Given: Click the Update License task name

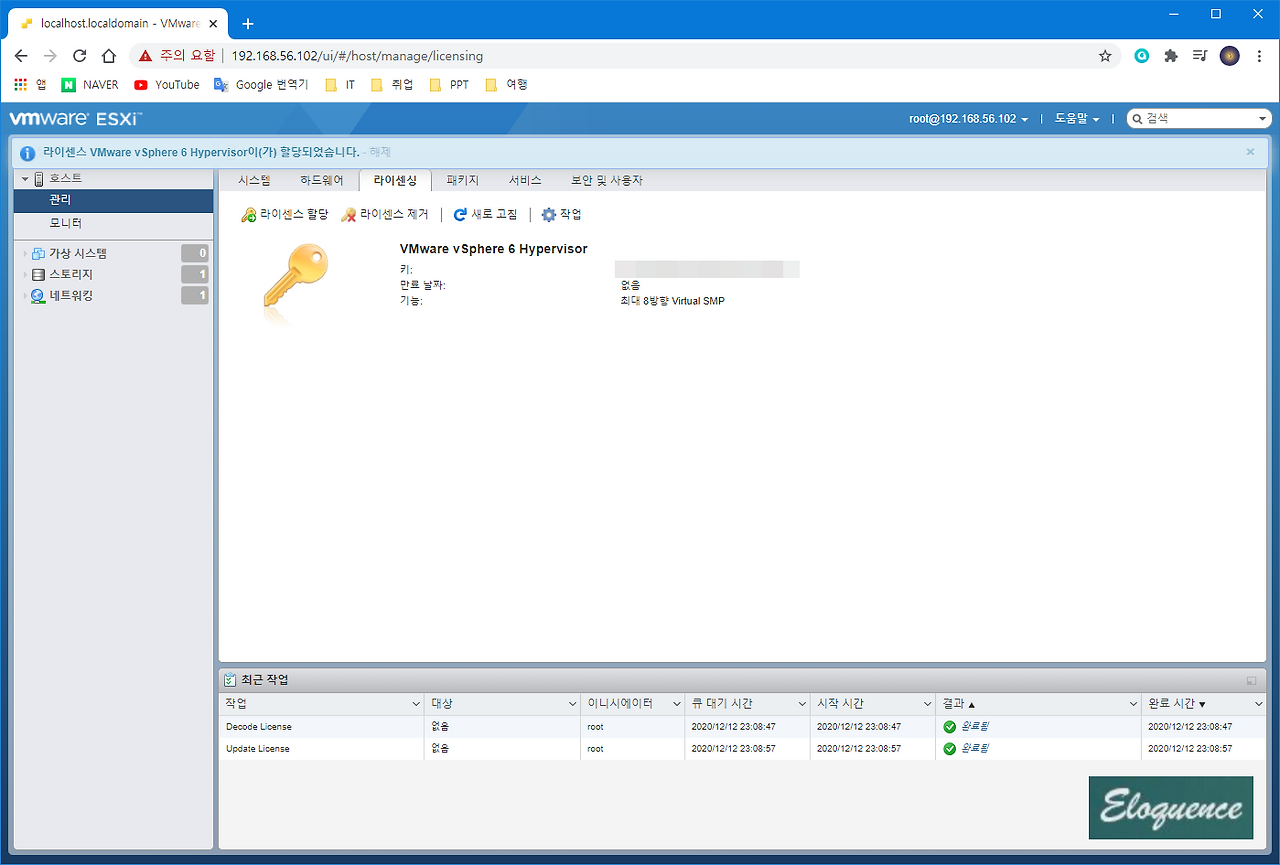Looking at the screenshot, I should pyautogui.click(x=258, y=749).
